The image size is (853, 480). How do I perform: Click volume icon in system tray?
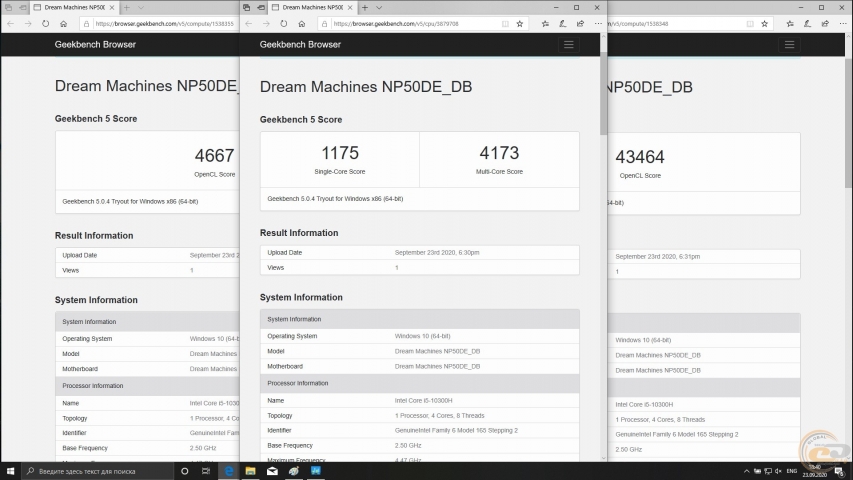778,471
